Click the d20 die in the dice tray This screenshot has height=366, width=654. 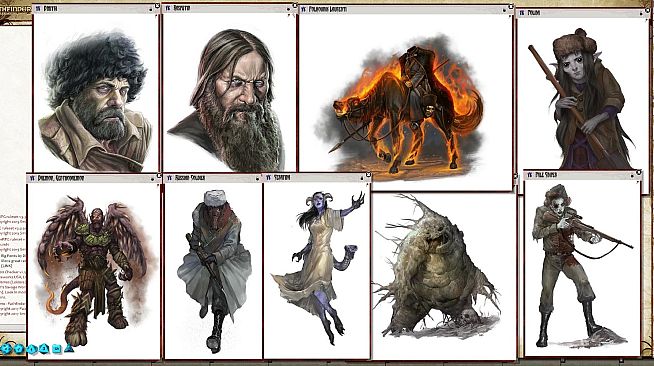[x=6, y=348]
